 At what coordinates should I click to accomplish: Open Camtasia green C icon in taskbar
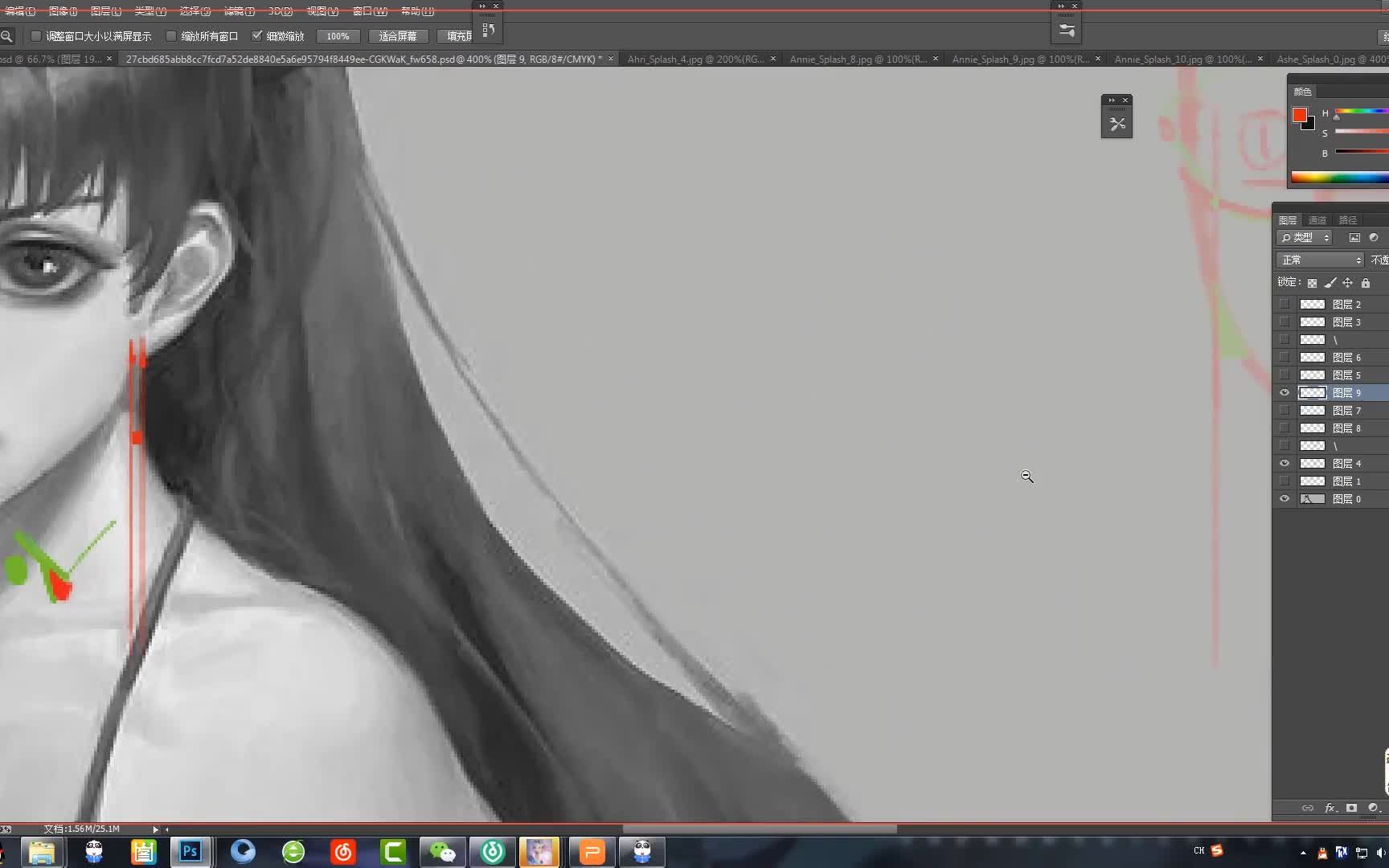pos(393,851)
